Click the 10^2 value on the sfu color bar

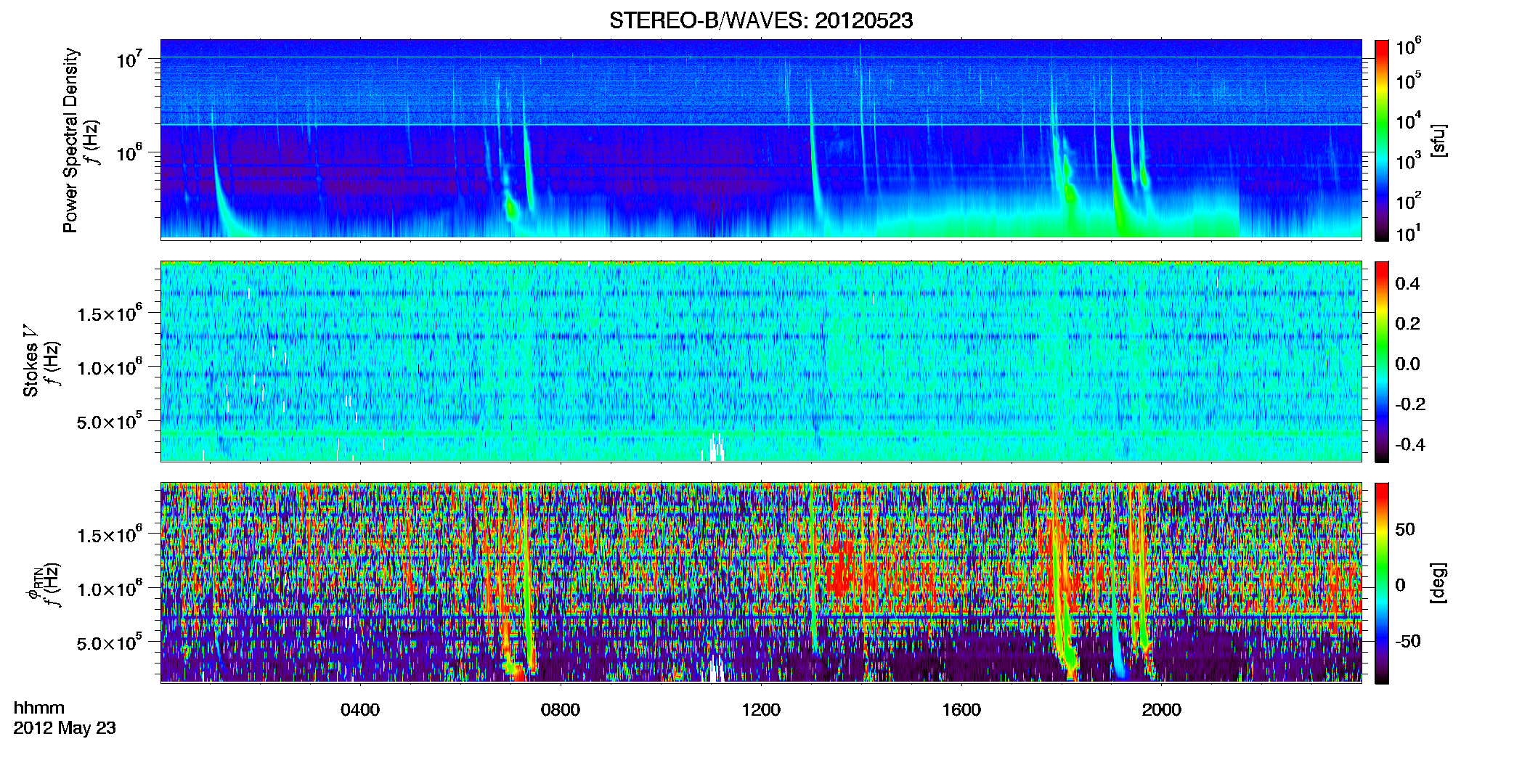(1409, 200)
